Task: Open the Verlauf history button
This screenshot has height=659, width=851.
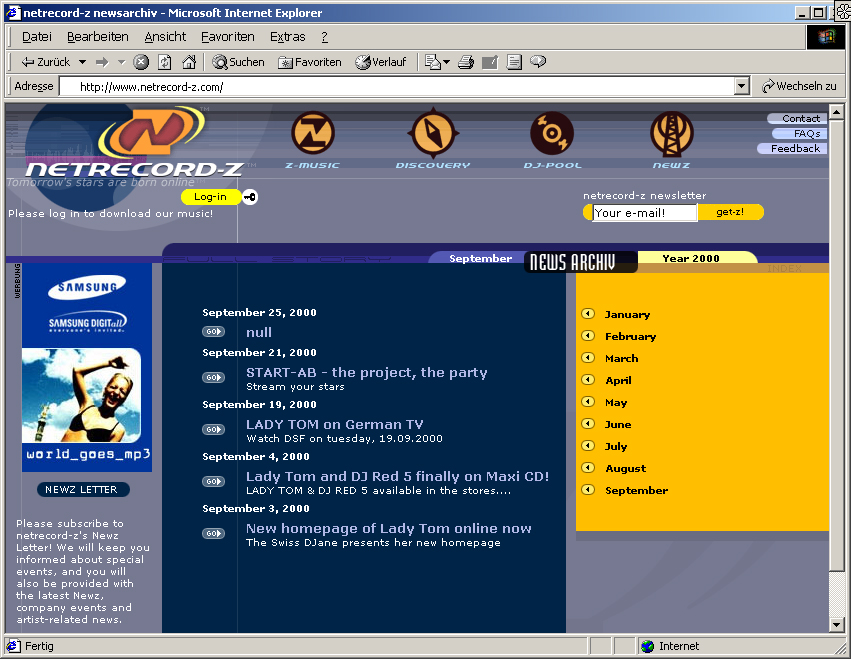Action: (x=380, y=62)
